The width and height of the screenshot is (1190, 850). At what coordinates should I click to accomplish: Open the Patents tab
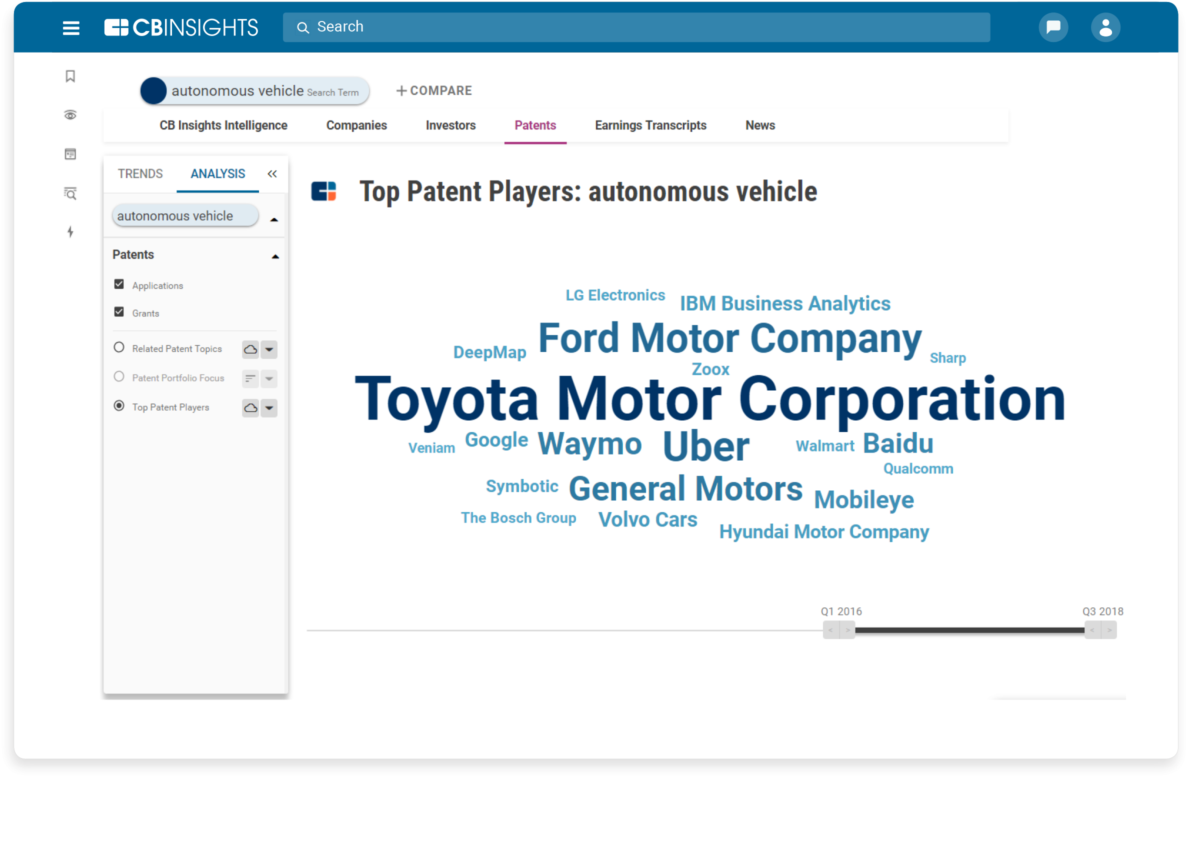[535, 125]
